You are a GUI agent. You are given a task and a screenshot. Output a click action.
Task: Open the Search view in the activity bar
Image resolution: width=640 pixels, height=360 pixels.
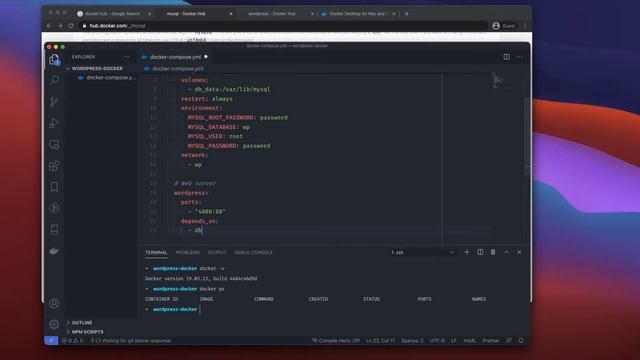click(54, 80)
